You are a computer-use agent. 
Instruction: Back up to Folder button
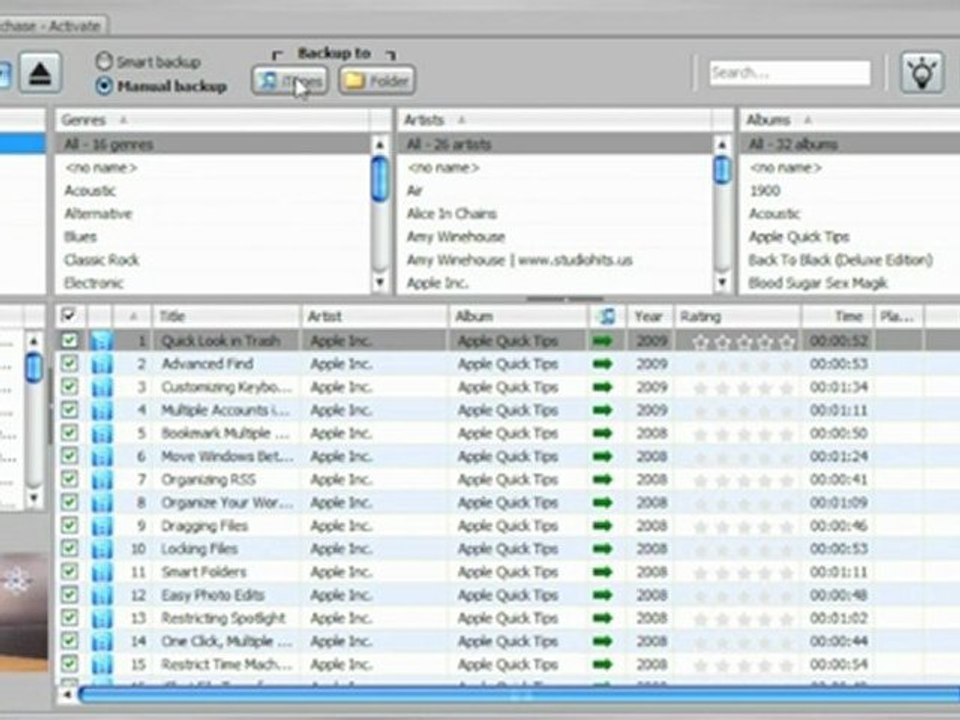[x=377, y=80]
